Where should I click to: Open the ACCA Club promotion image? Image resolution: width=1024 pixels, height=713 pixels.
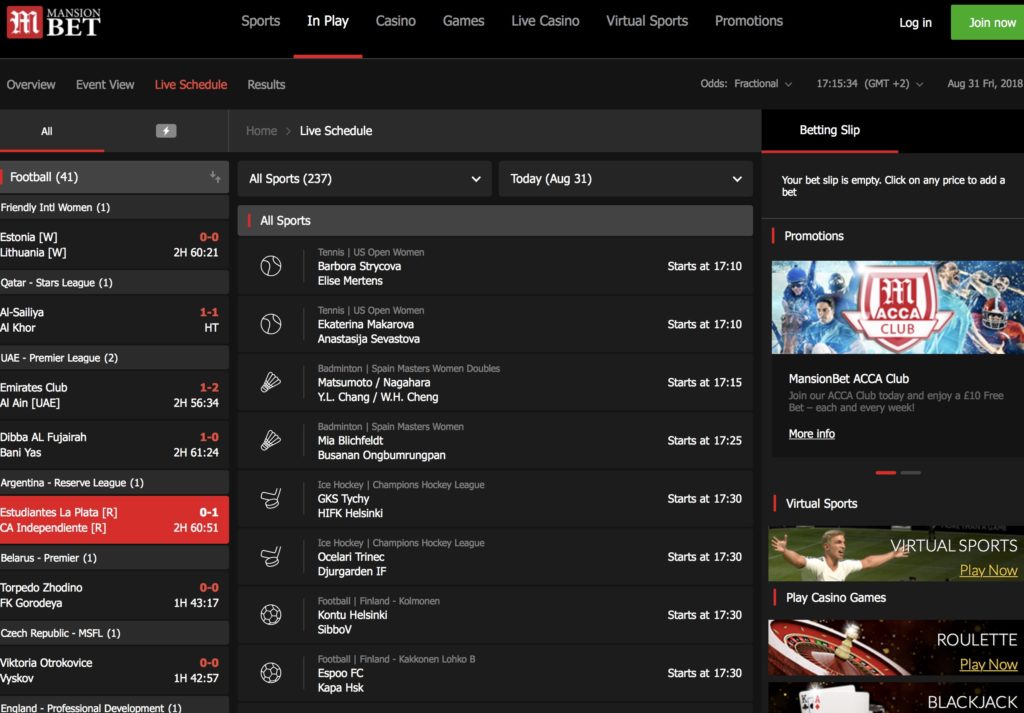(x=898, y=308)
